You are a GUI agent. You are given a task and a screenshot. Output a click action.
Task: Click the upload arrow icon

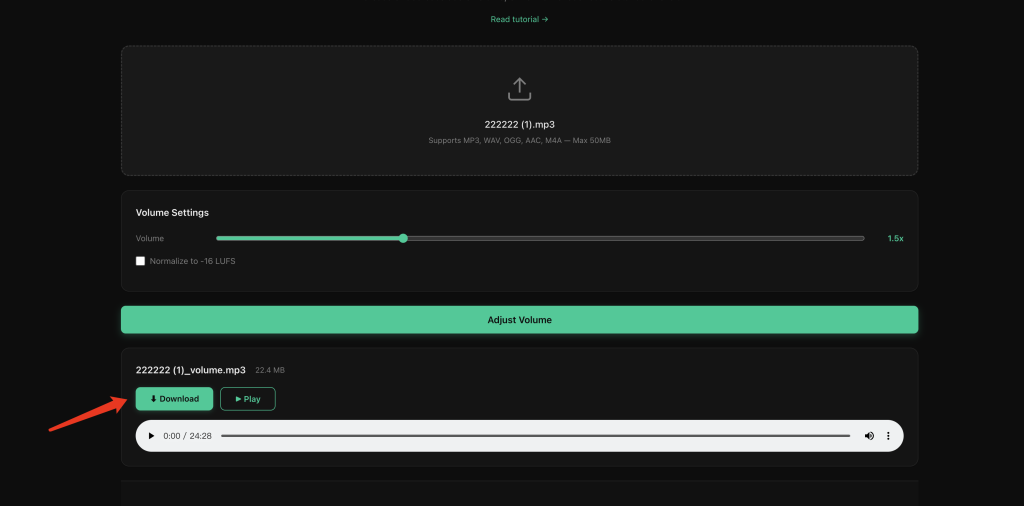click(519, 89)
